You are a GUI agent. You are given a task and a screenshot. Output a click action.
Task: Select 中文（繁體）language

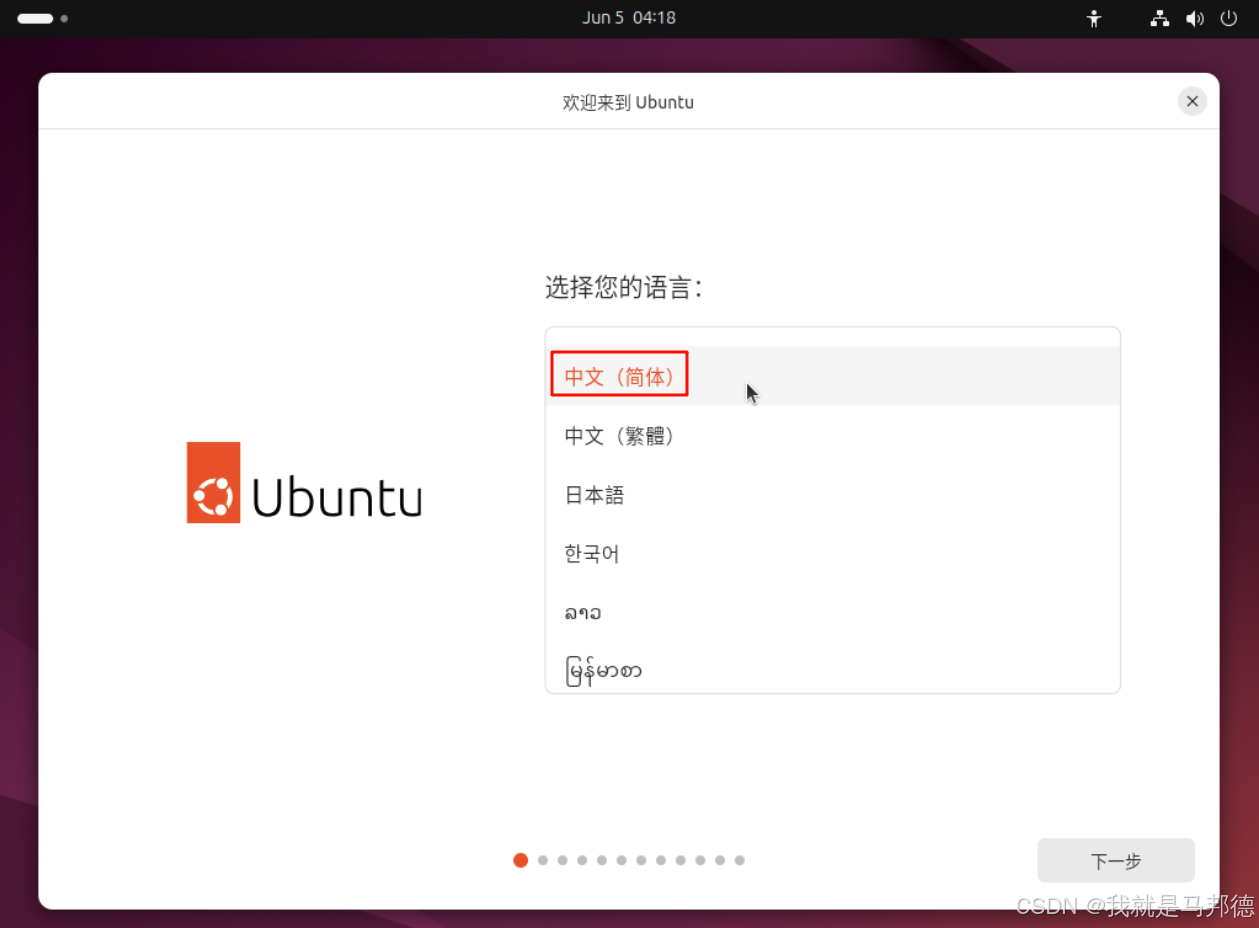pyautogui.click(x=832, y=435)
